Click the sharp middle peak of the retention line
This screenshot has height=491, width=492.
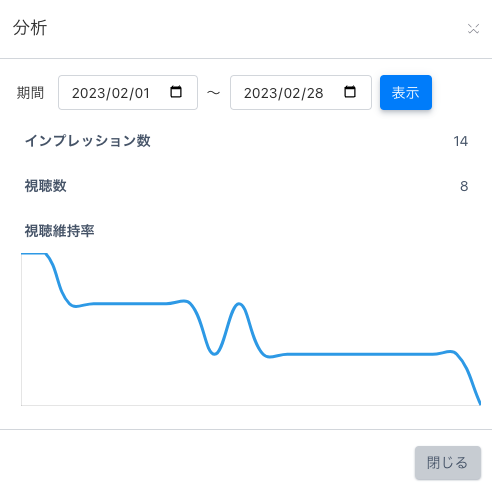pos(239,304)
